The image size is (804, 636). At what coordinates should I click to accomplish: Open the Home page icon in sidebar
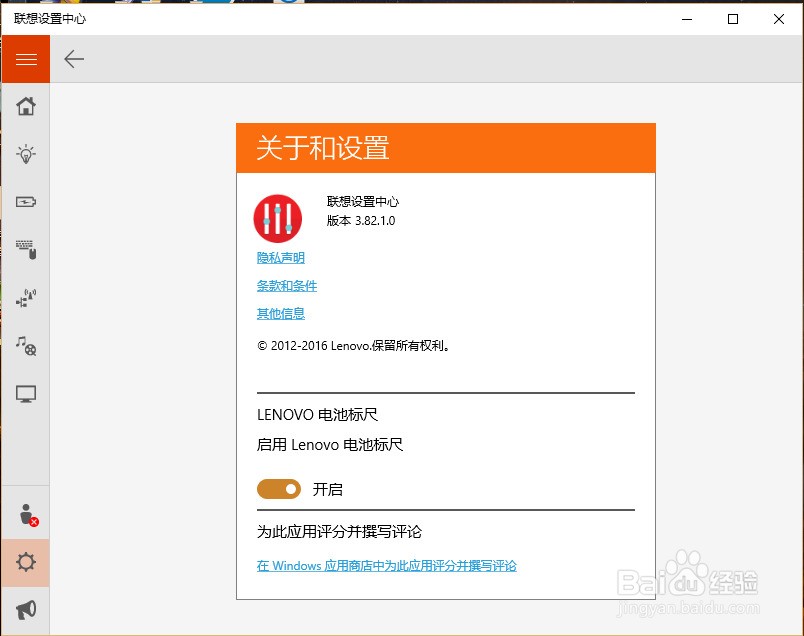(26, 106)
